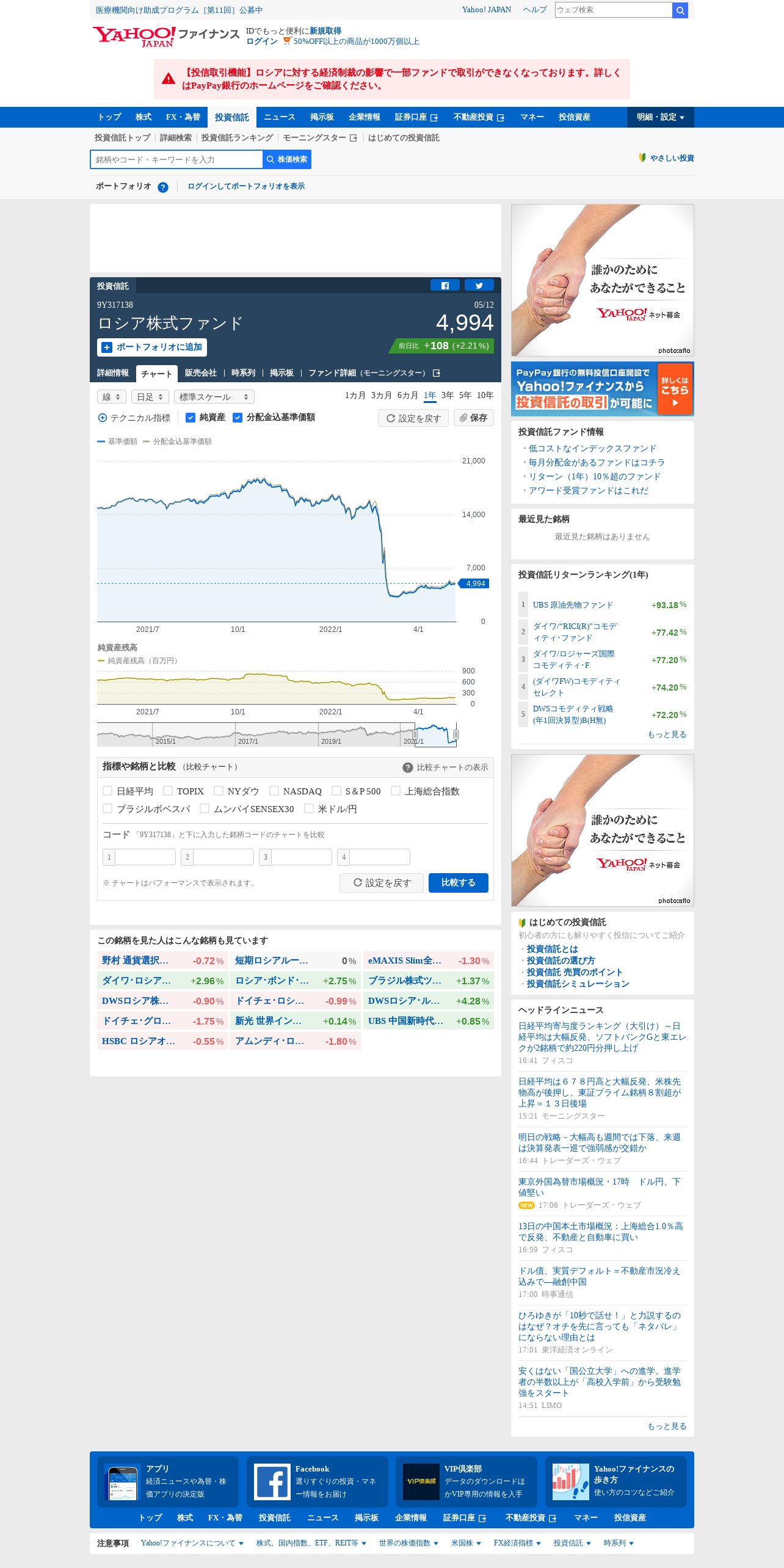Expand テクニカル指標 plus icon

(103, 418)
